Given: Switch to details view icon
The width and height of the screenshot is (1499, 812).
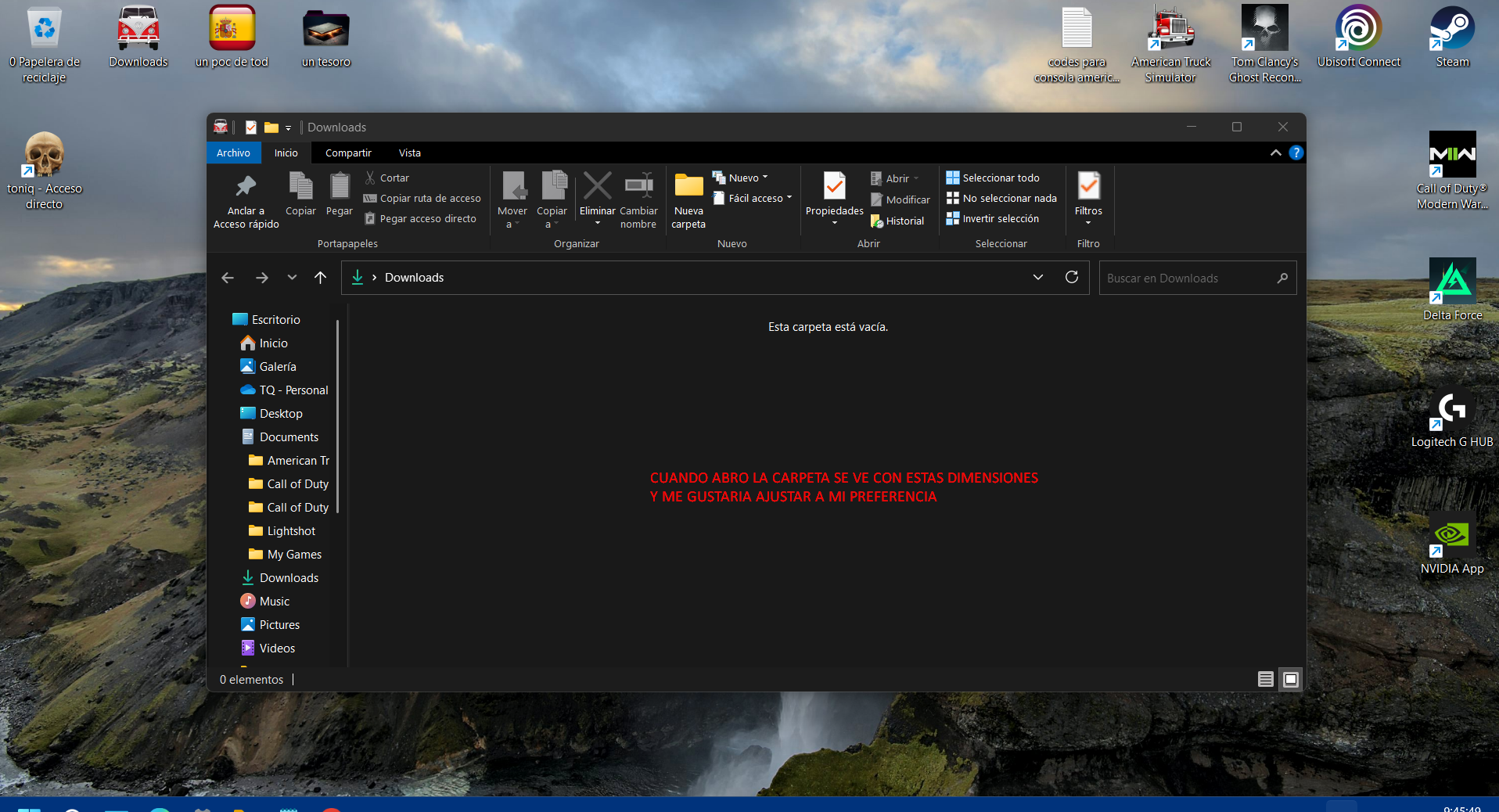Looking at the screenshot, I should 1265,679.
